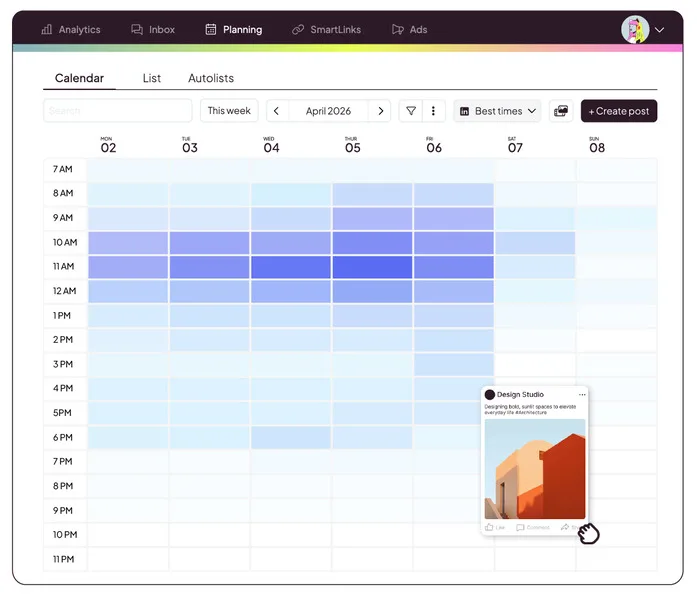
Task: Switch to the List tab
Action: pos(152,78)
